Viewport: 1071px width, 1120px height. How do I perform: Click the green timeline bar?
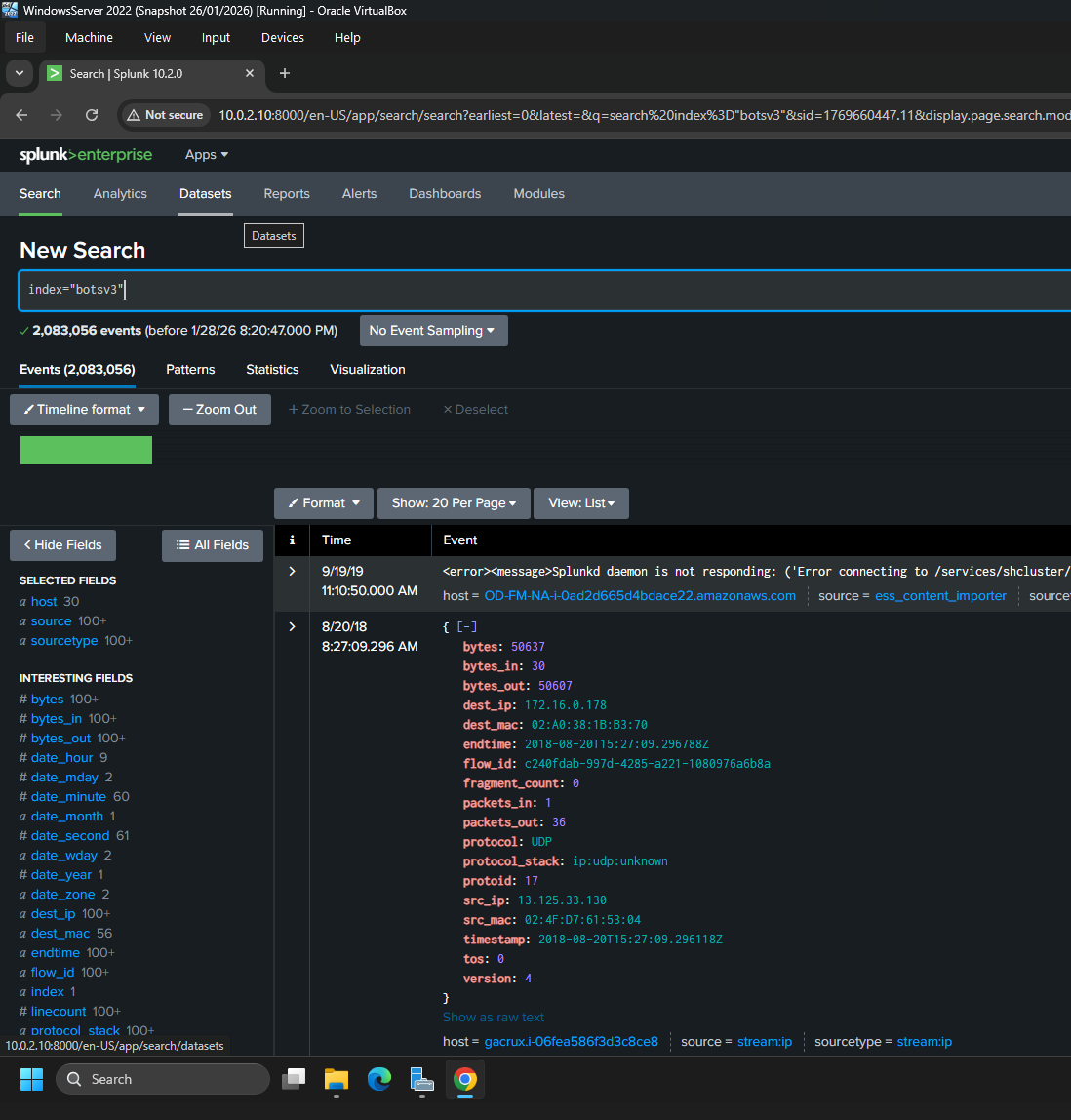[86, 450]
